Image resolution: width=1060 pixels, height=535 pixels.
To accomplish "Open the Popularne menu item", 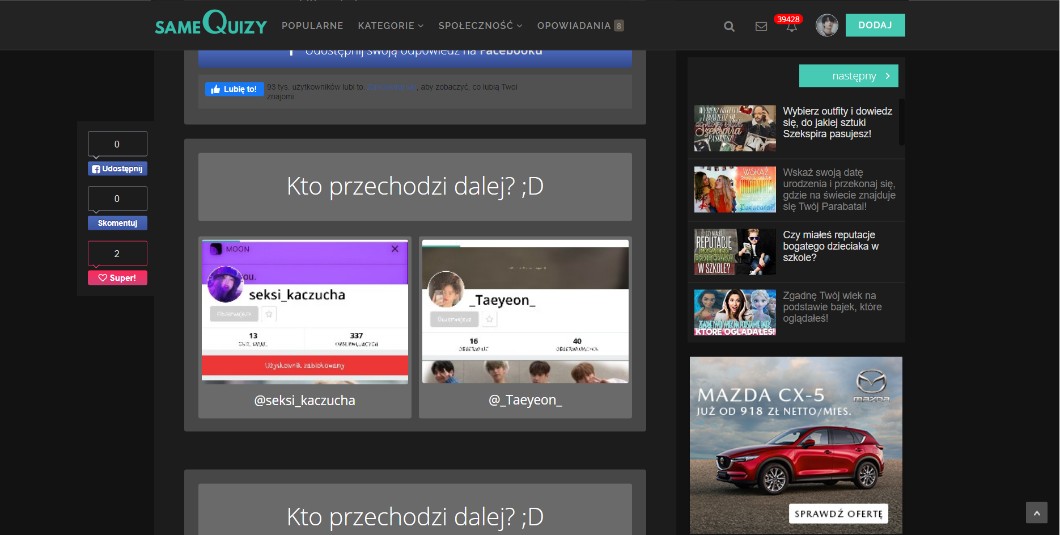I will pos(312,26).
